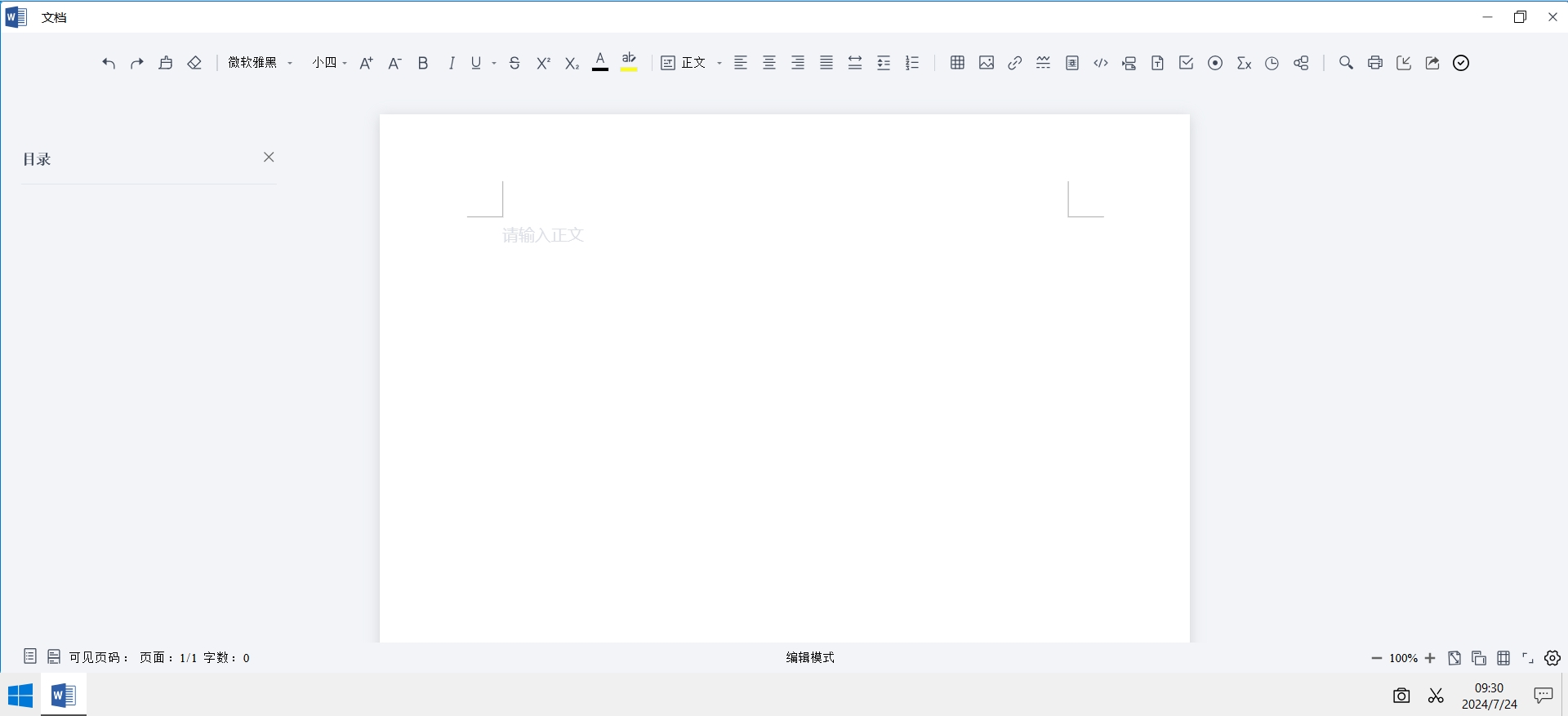
Task: Click the zoom in plus button
Action: click(1430, 658)
